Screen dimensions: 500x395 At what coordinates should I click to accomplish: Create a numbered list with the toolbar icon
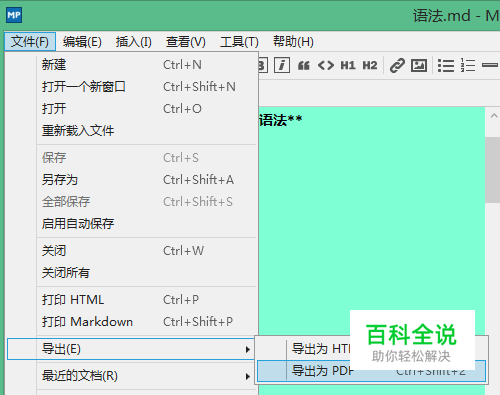468,65
